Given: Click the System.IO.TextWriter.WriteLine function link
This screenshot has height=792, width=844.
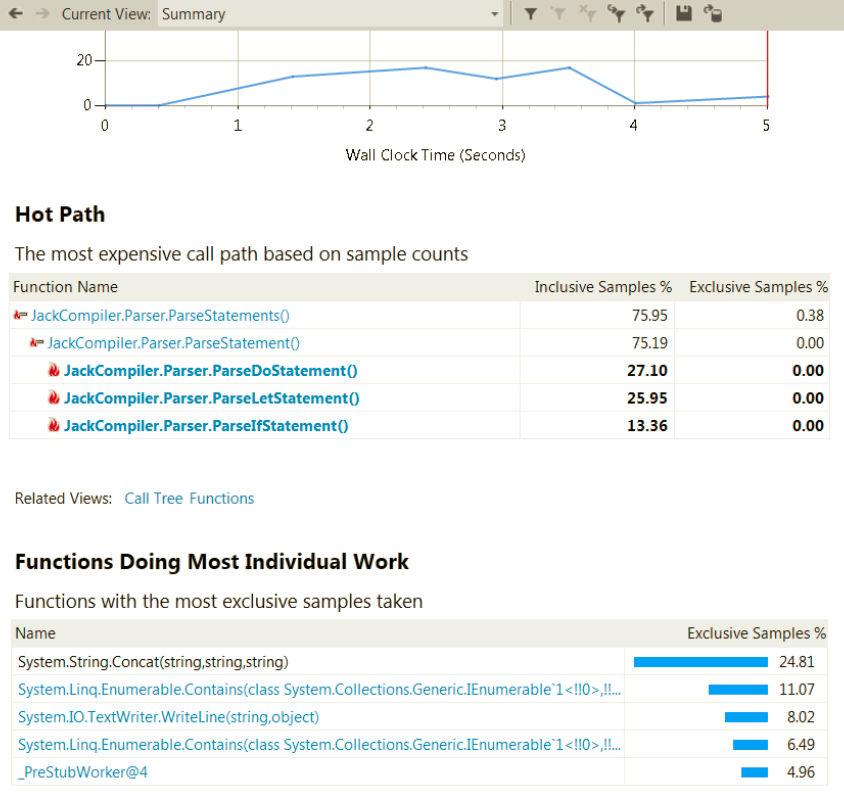Looking at the screenshot, I should pos(168,717).
